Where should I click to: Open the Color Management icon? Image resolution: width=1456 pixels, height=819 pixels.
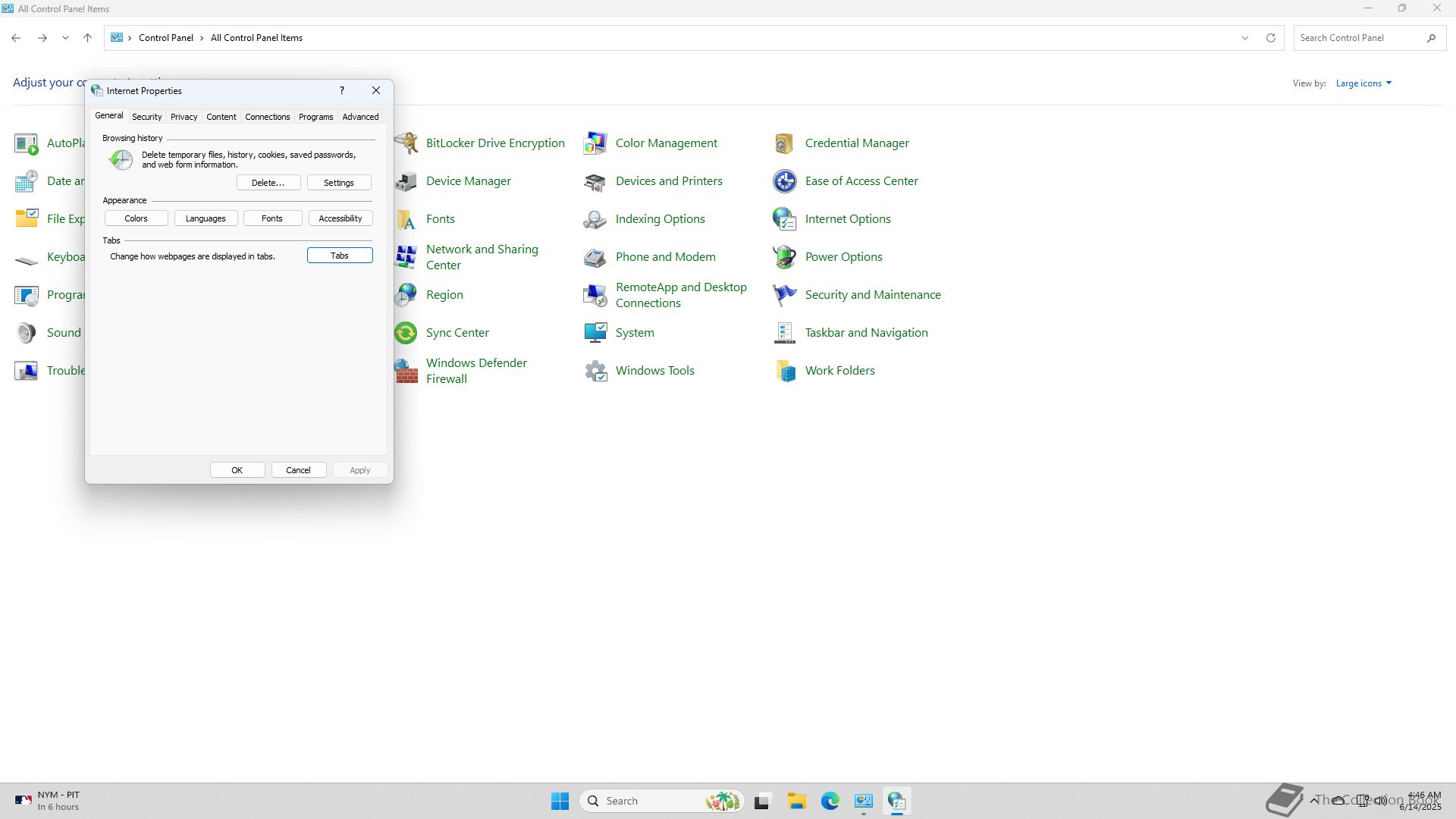coord(595,143)
